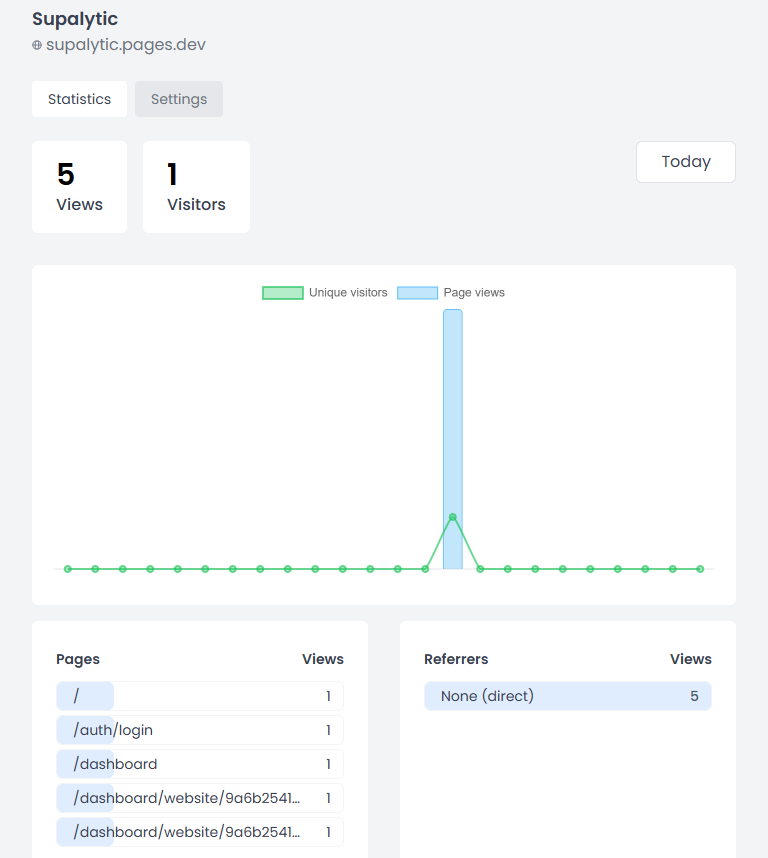Toggle the green Unique visitors legend swatch
Viewport: 768px width, 858px height.
pyautogui.click(x=282, y=293)
